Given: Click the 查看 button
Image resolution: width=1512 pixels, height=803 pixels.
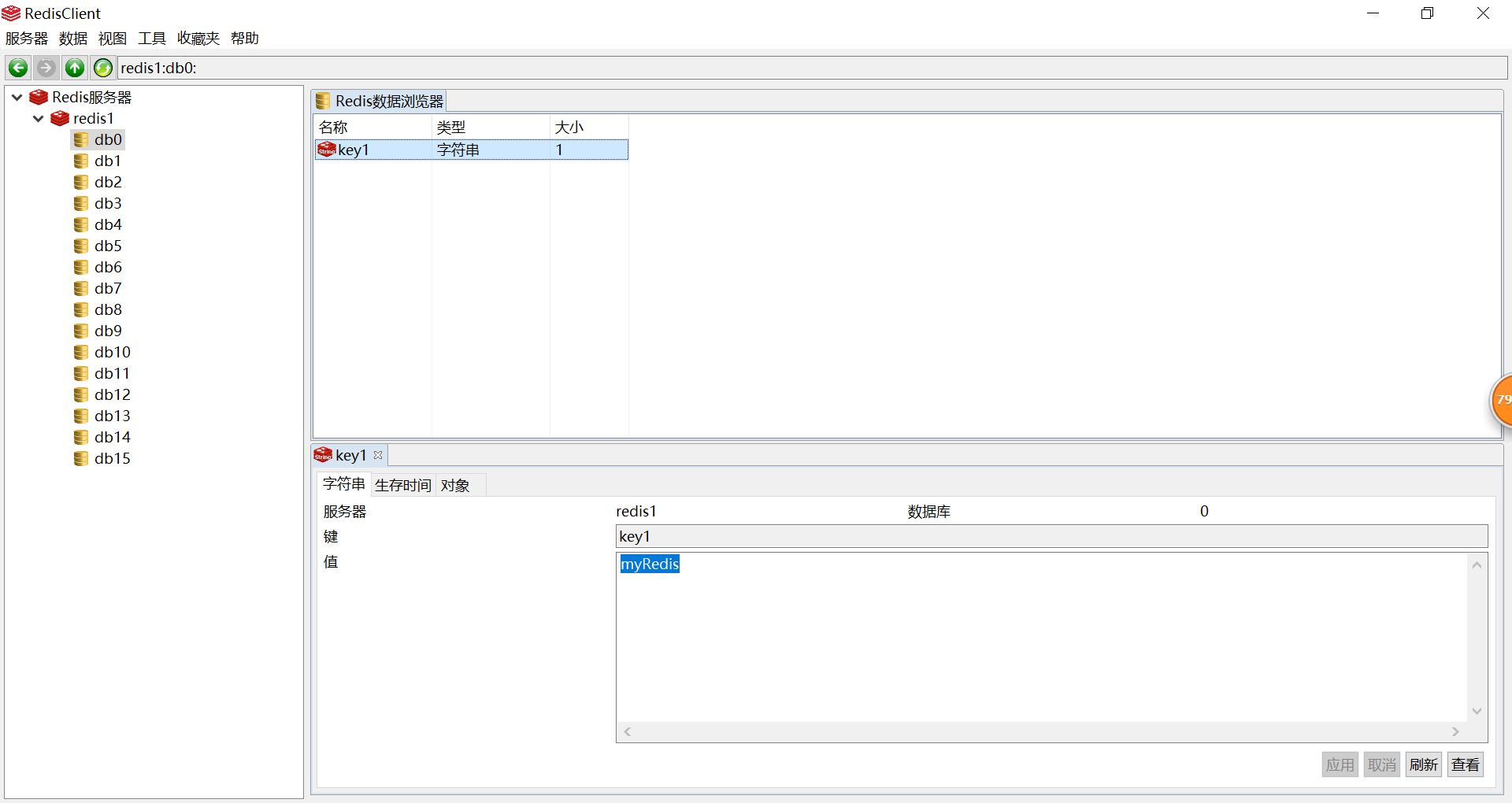Looking at the screenshot, I should [x=1465, y=764].
